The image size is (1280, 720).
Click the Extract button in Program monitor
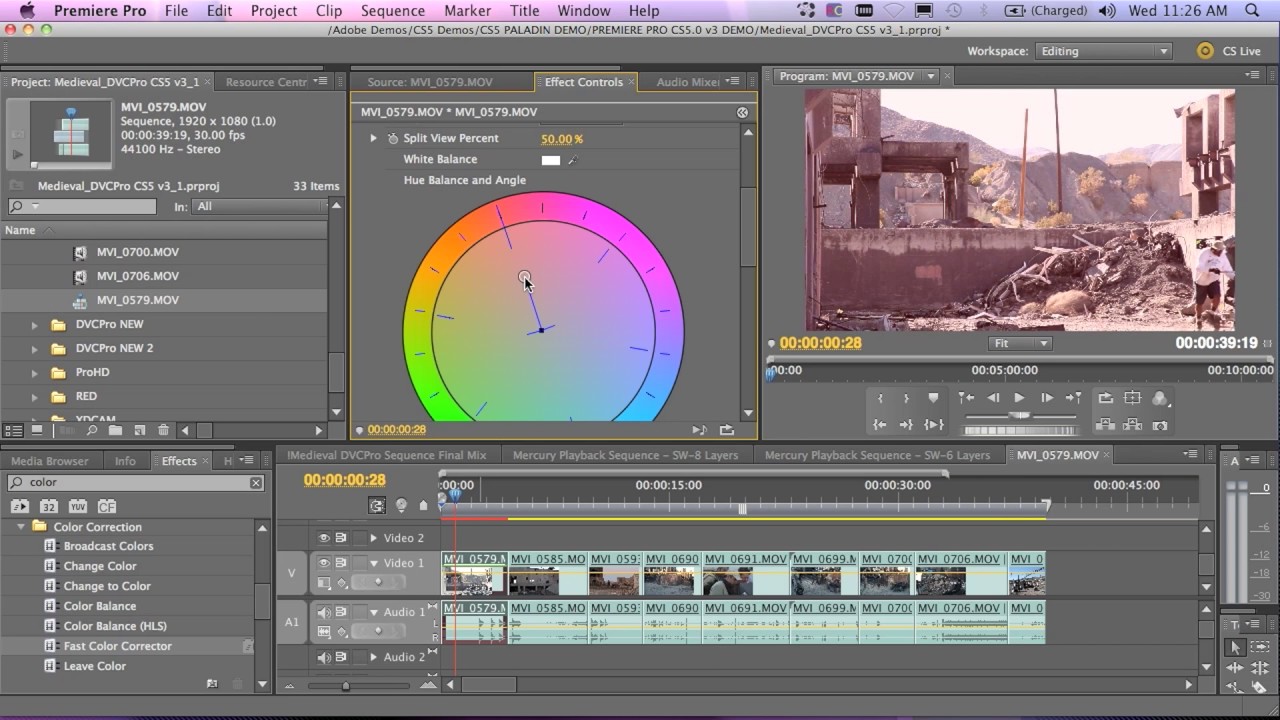pyautogui.click(x=1132, y=425)
